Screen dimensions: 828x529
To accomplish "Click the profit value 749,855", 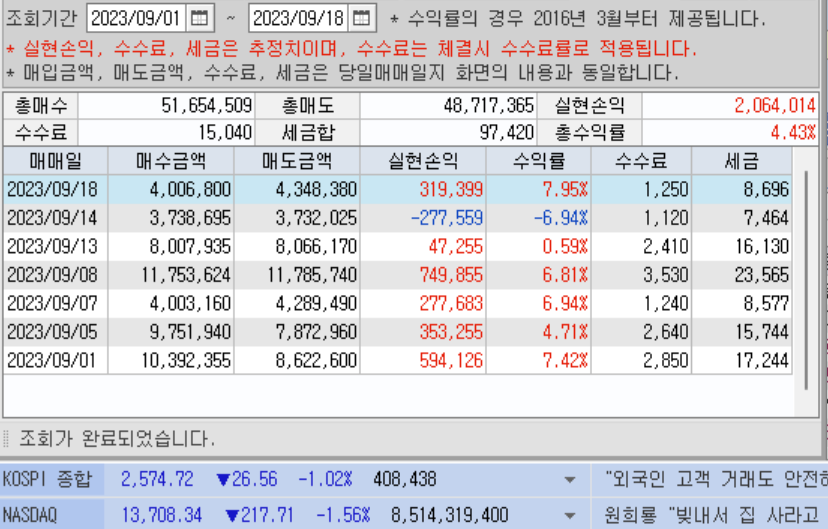I will 451,275.
